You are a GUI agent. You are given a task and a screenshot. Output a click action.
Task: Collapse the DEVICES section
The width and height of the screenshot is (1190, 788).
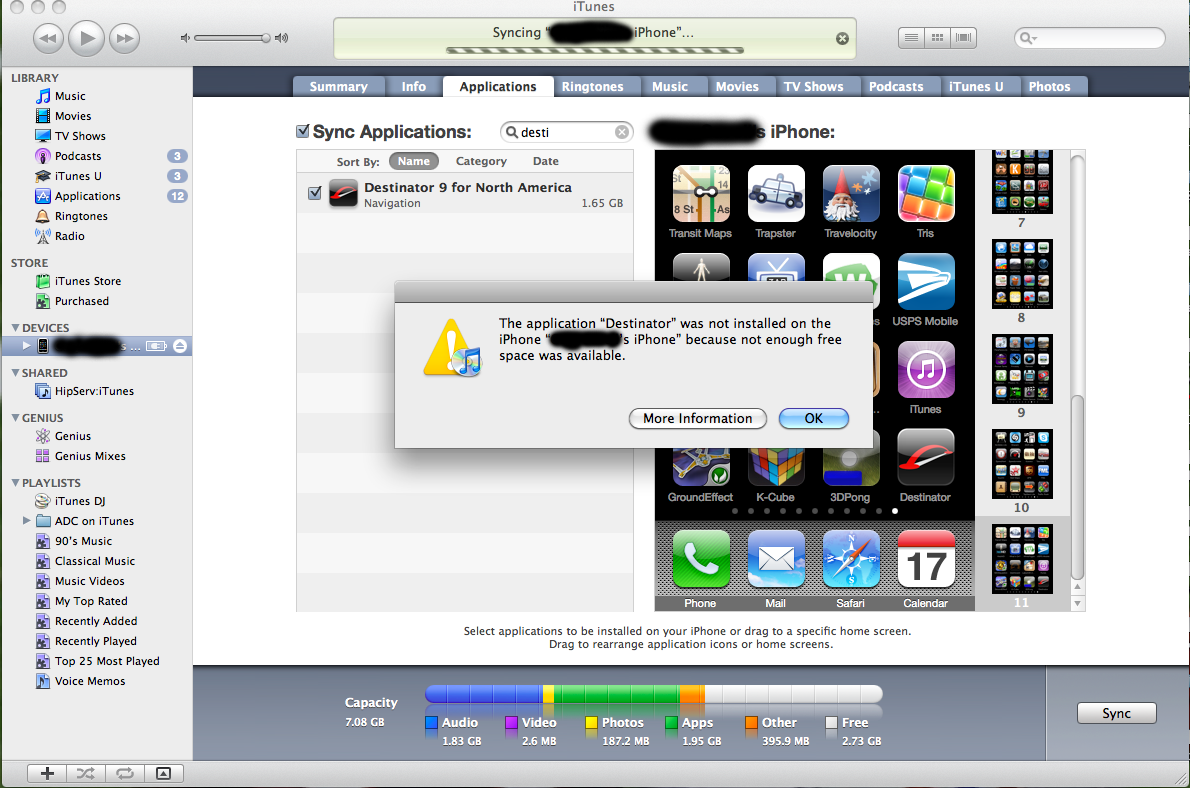[15, 328]
